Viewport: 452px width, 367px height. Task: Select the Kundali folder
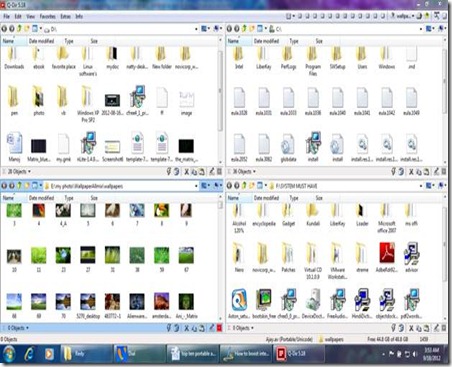pyautogui.click(x=313, y=214)
